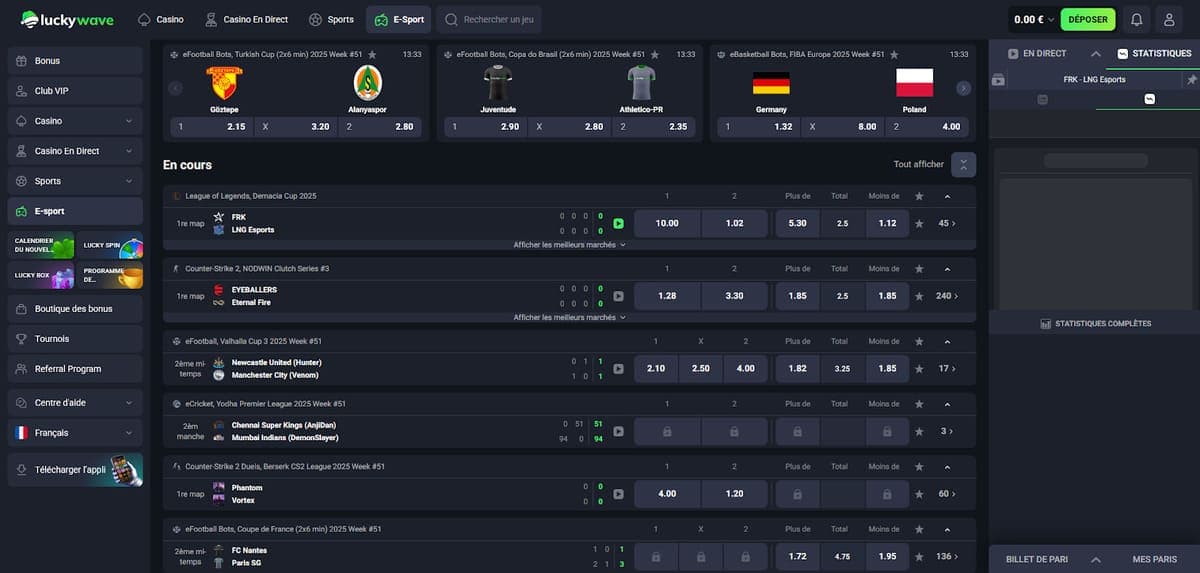Open the notifications bell
1200x573 pixels.
coord(1136,19)
